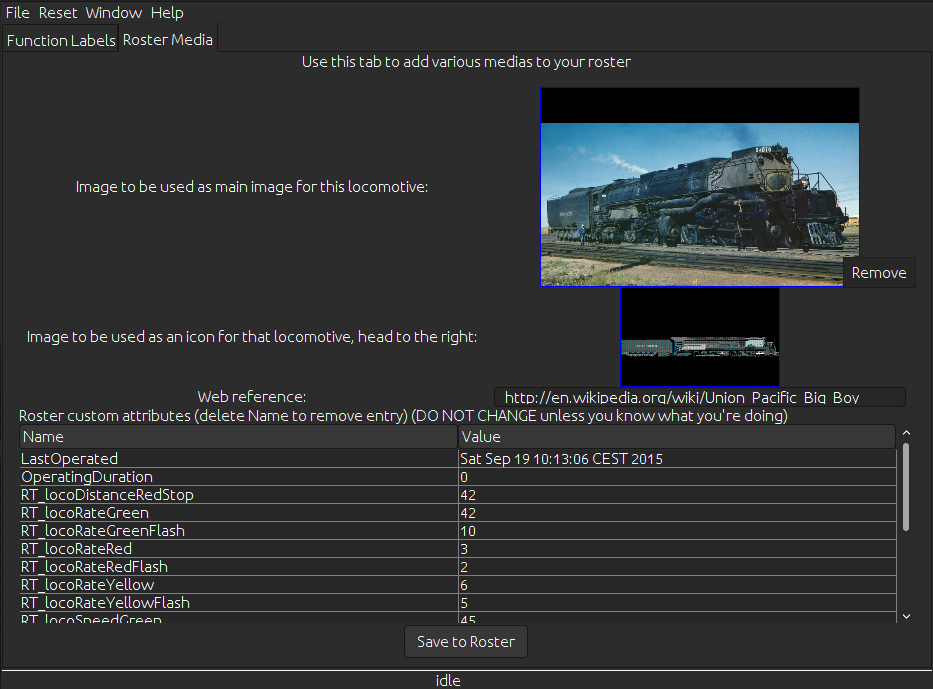Click the RT_locoRateGreenFlash name cell

[x=238, y=531]
